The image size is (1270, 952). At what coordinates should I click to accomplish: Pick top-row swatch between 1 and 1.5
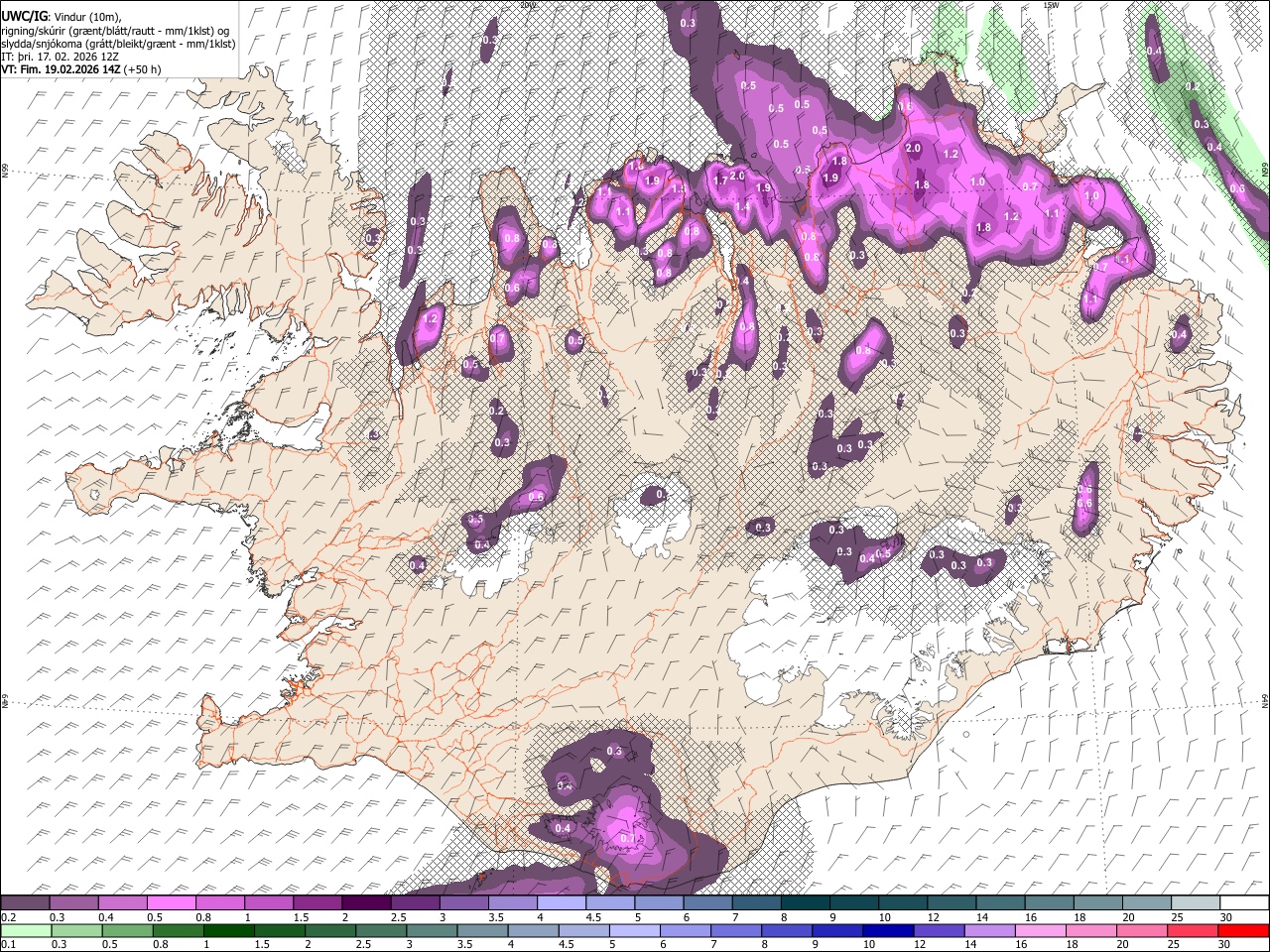(x=268, y=903)
